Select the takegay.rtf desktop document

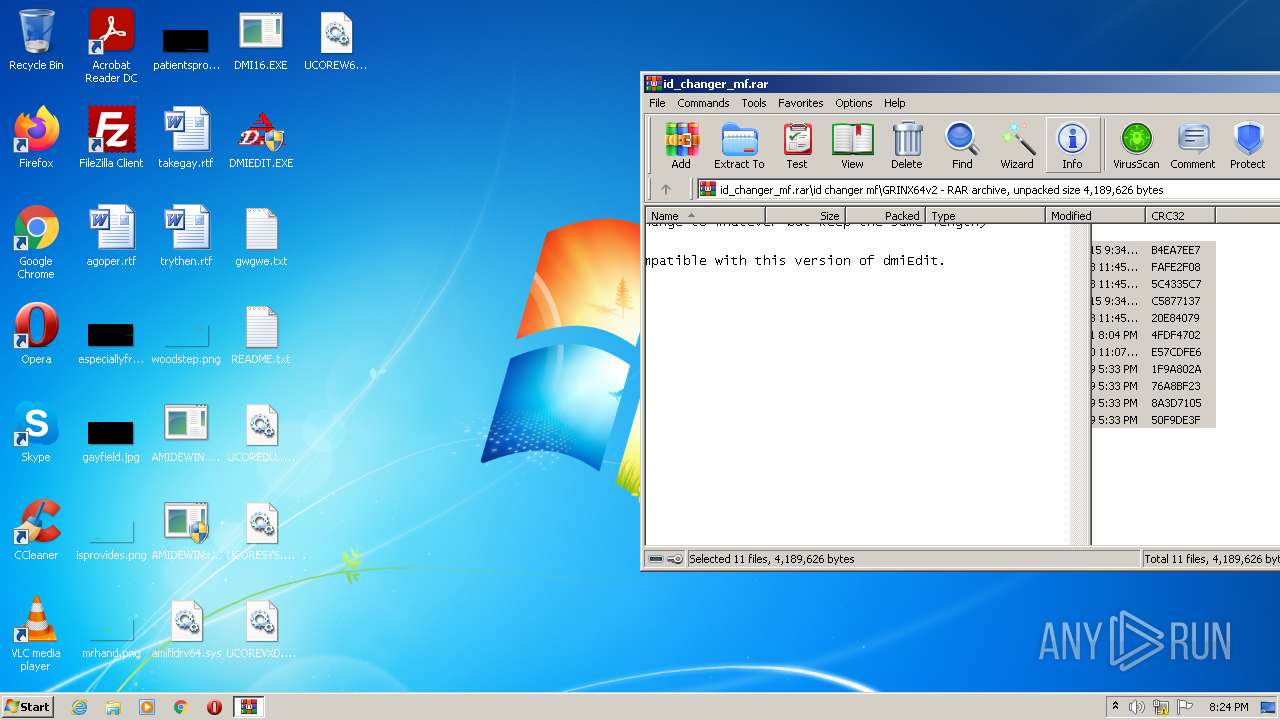pos(186,139)
